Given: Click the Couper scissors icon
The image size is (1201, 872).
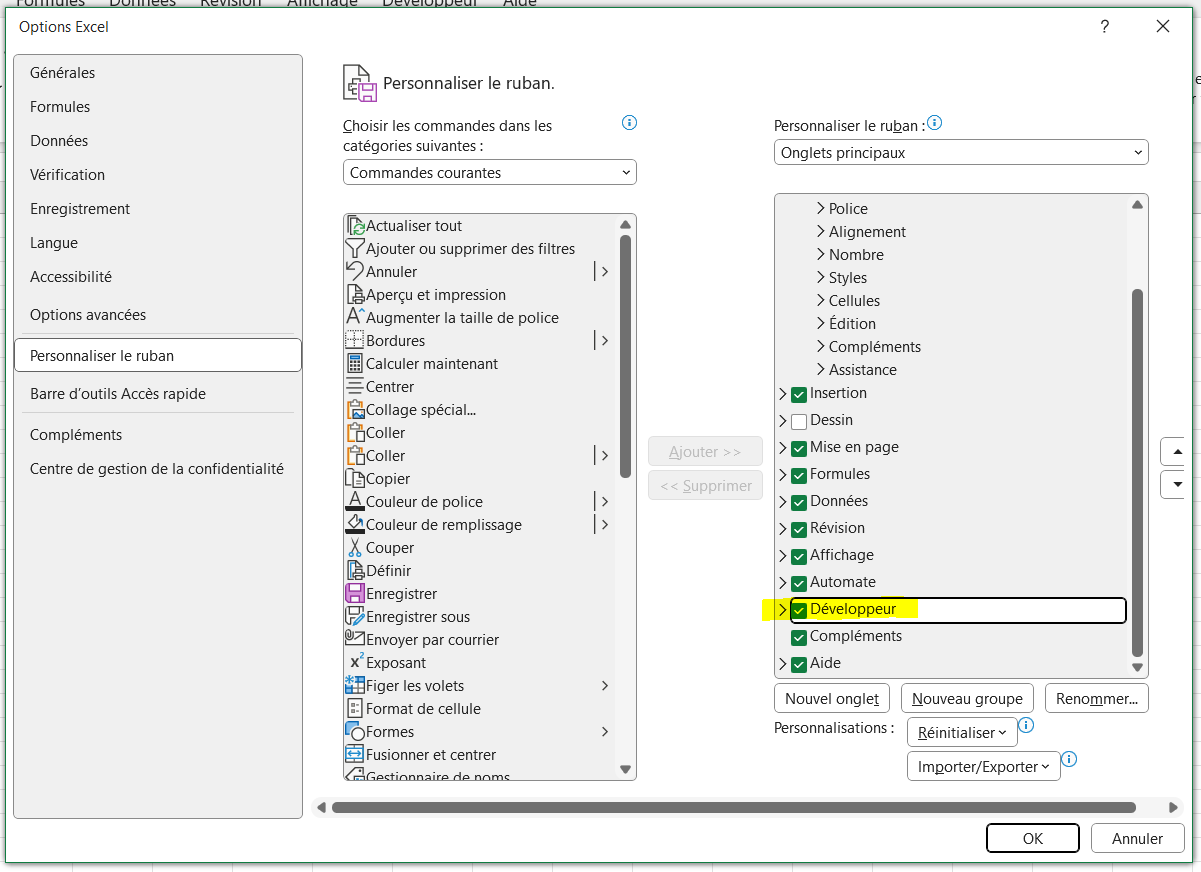Looking at the screenshot, I should [x=355, y=548].
